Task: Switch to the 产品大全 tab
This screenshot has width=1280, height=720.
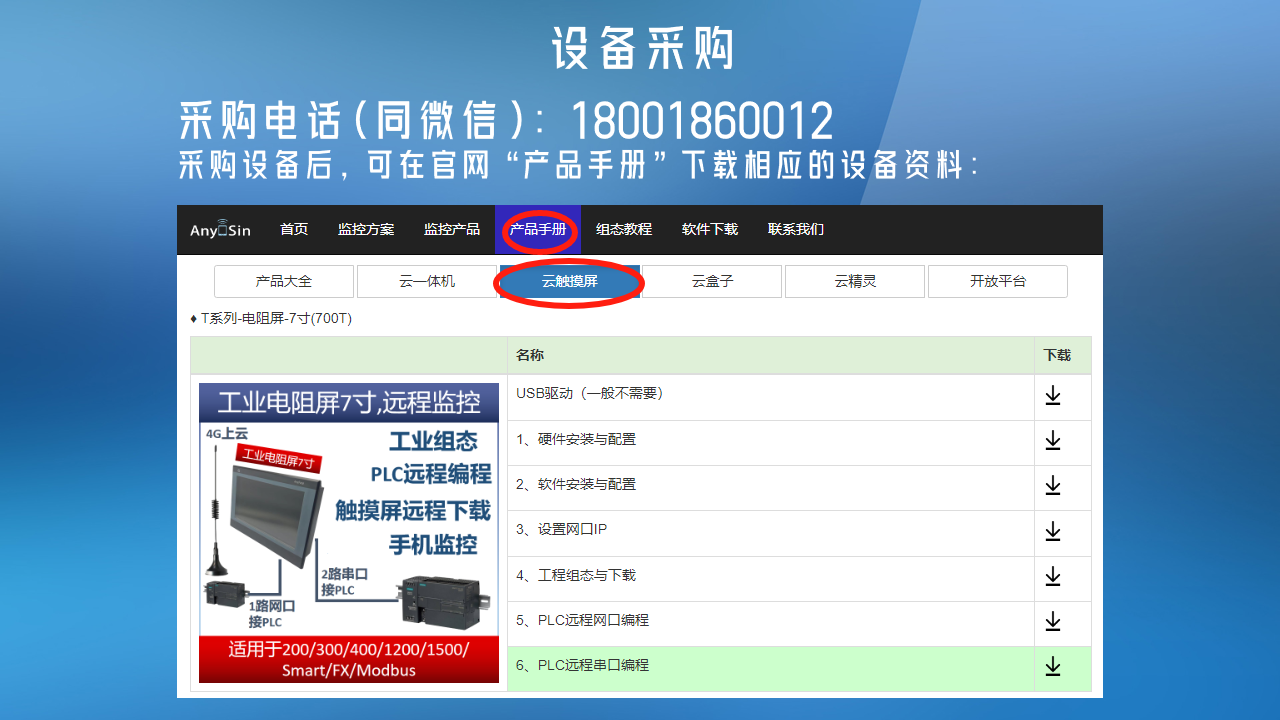Action: pos(284,282)
